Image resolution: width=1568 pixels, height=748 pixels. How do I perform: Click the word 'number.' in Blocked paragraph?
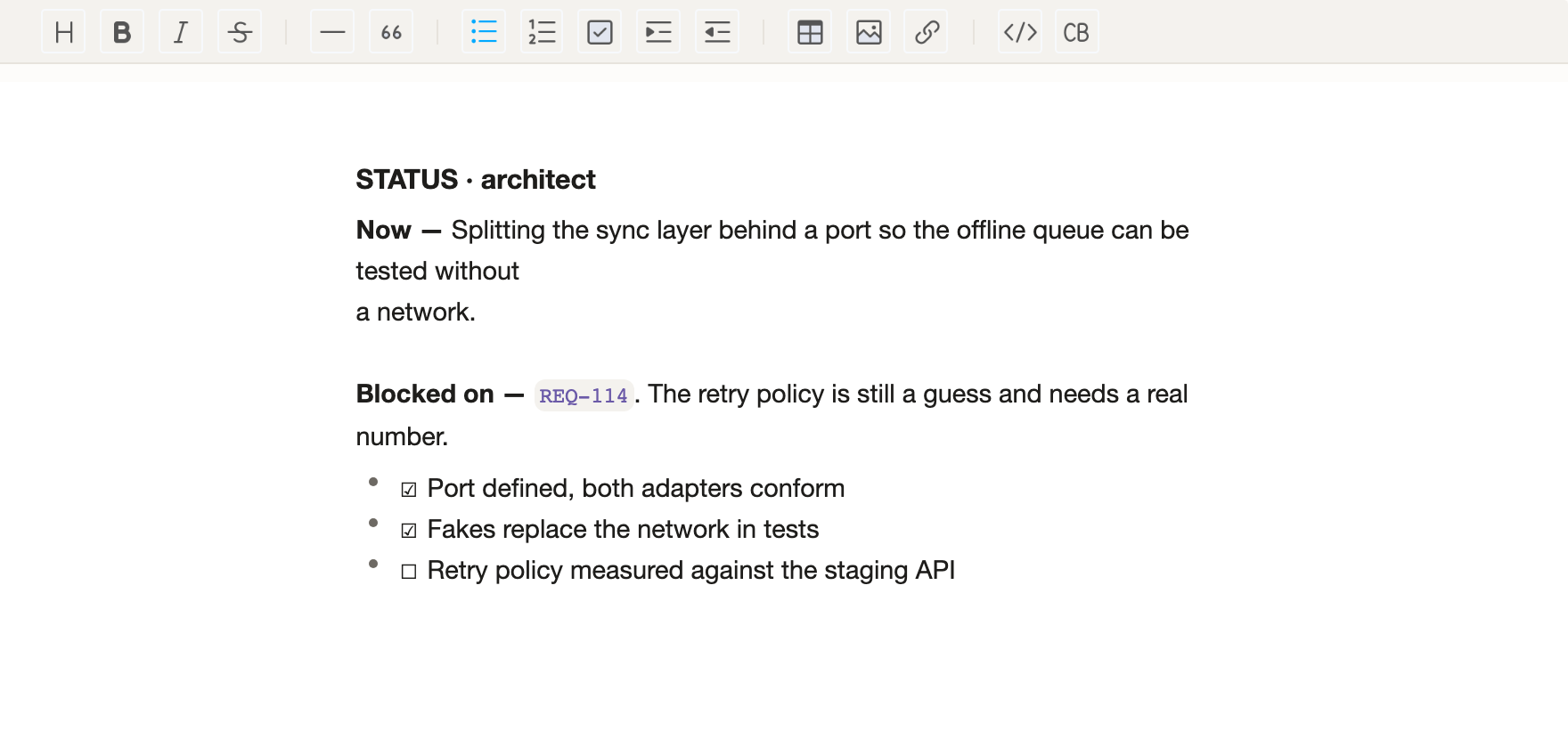402,436
